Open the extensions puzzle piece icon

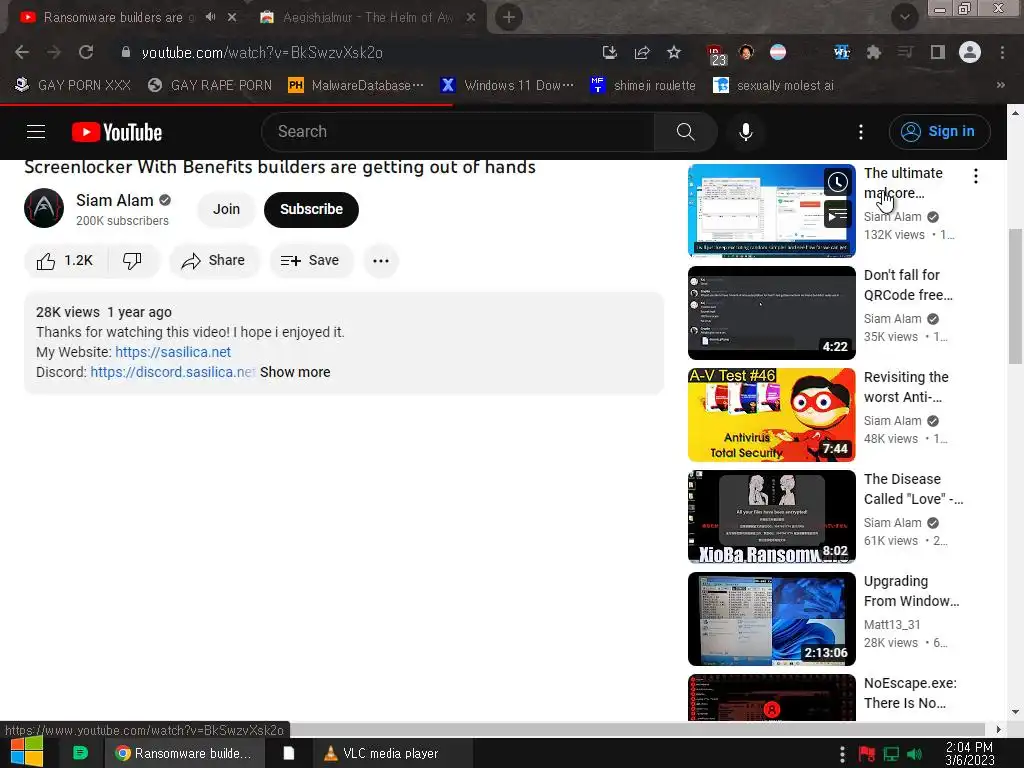(874, 52)
